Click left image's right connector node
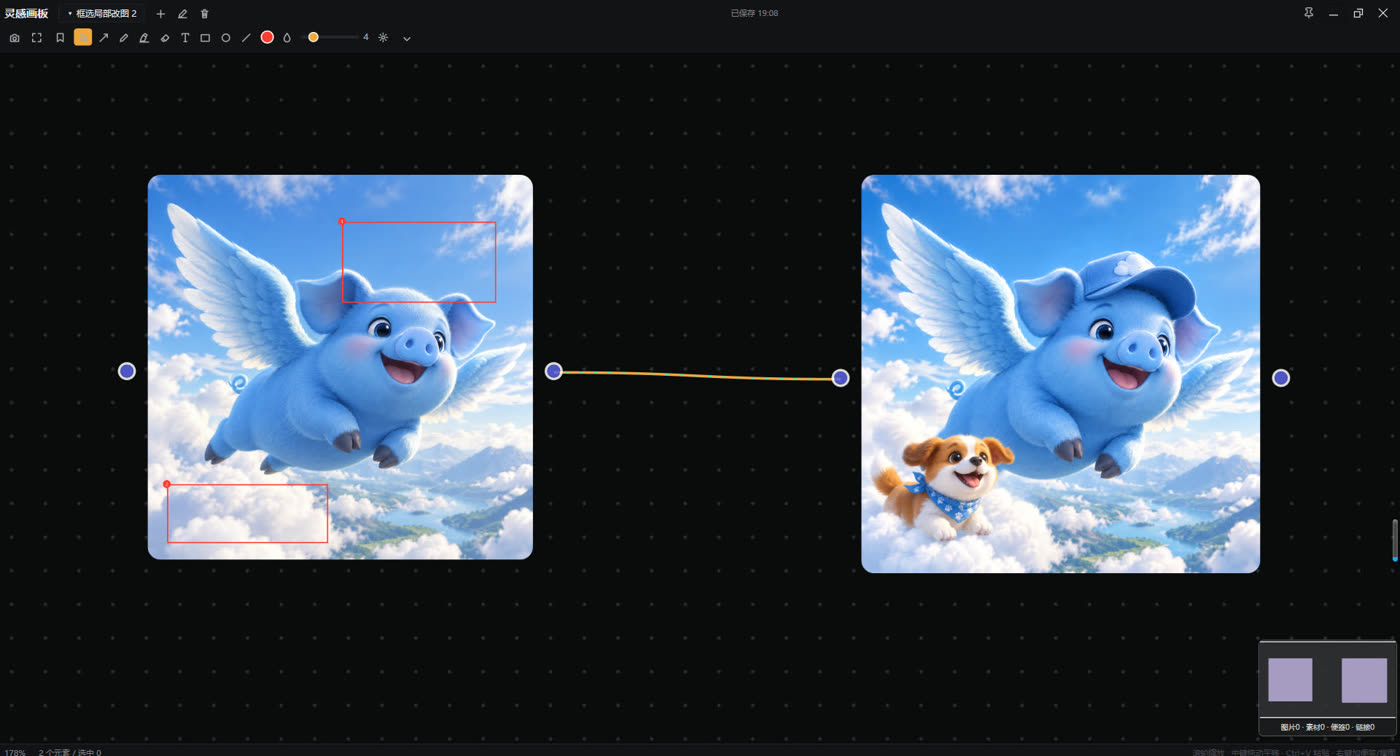The height and width of the screenshot is (756, 1400). coord(554,371)
